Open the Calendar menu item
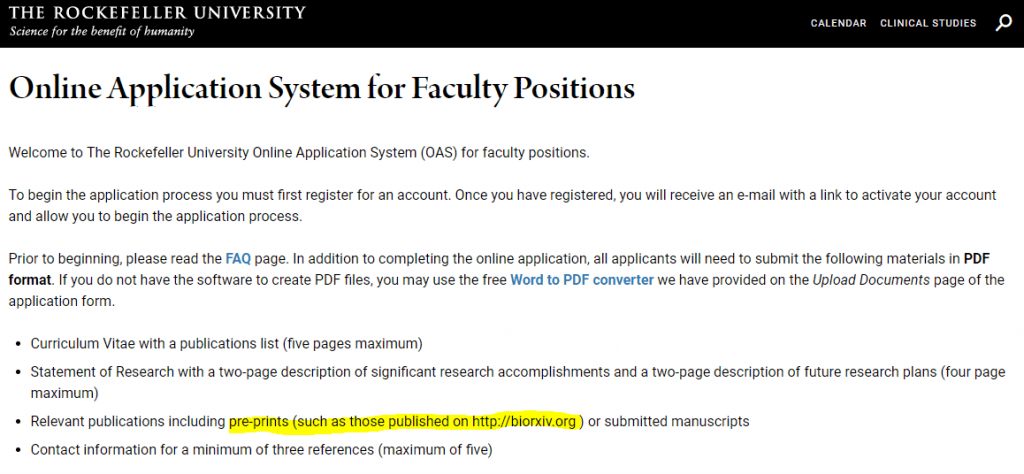The width and height of the screenshot is (1024, 474). (838, 23)
